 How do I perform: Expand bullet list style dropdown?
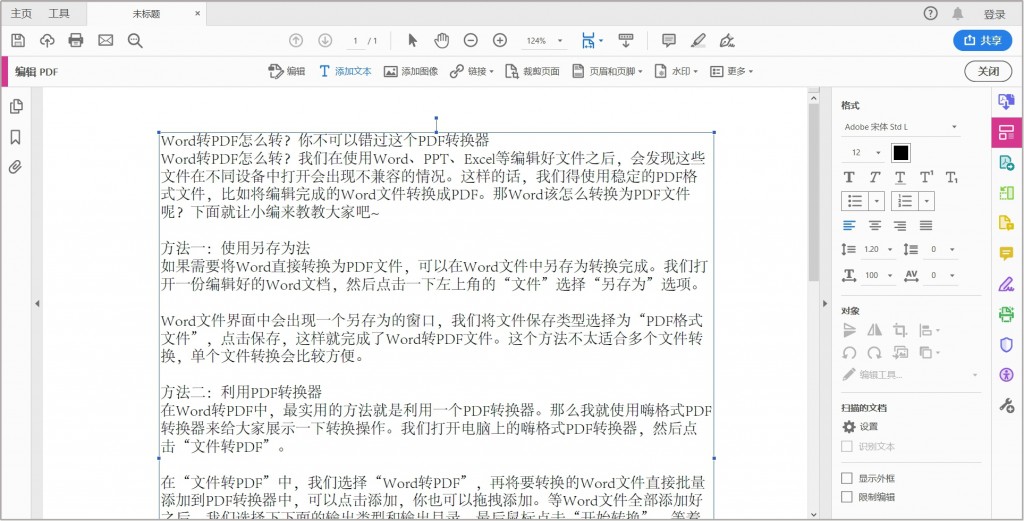click(x=876, y=200)
